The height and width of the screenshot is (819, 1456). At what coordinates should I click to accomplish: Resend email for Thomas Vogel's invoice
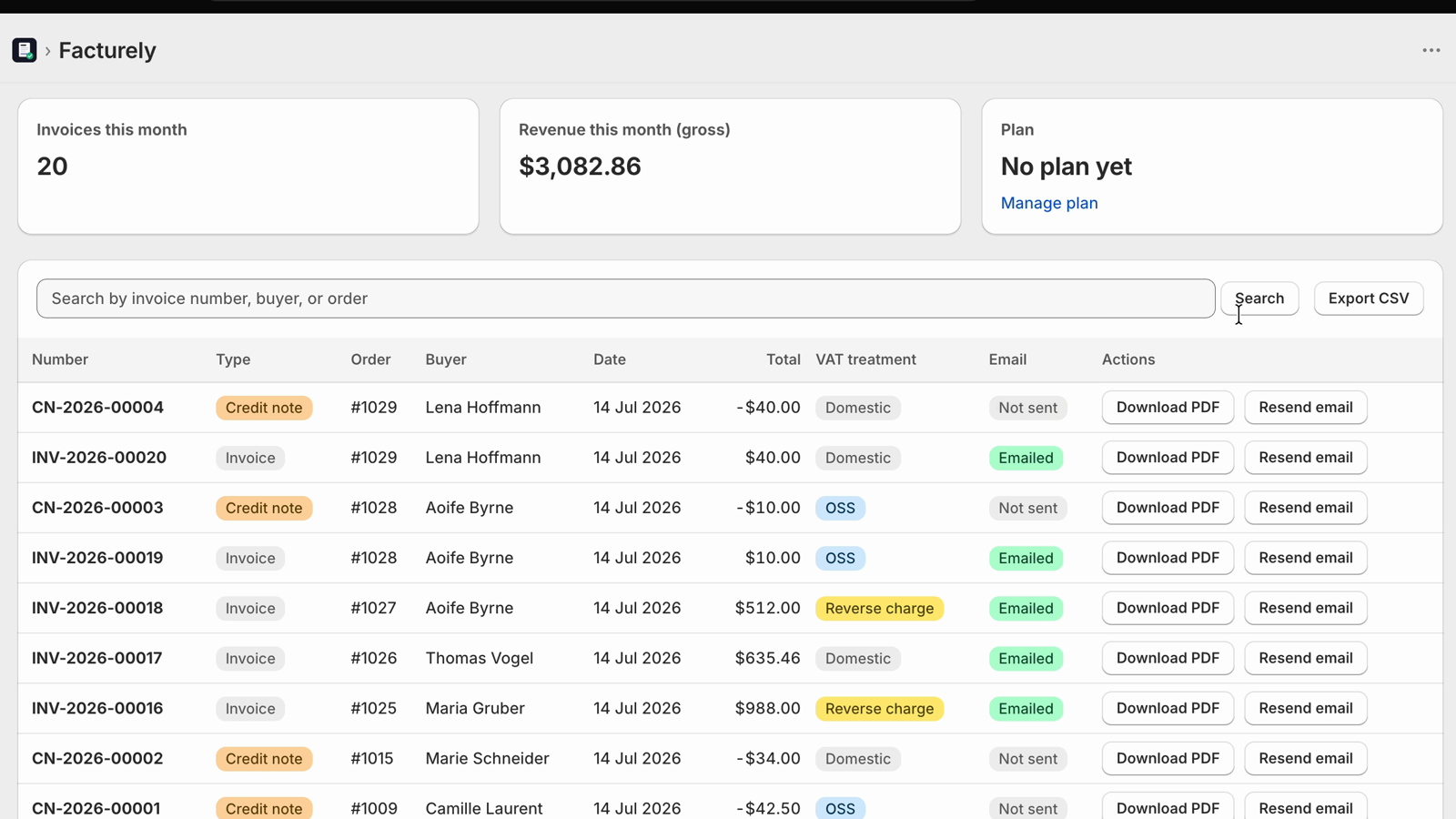[1305, 657]
